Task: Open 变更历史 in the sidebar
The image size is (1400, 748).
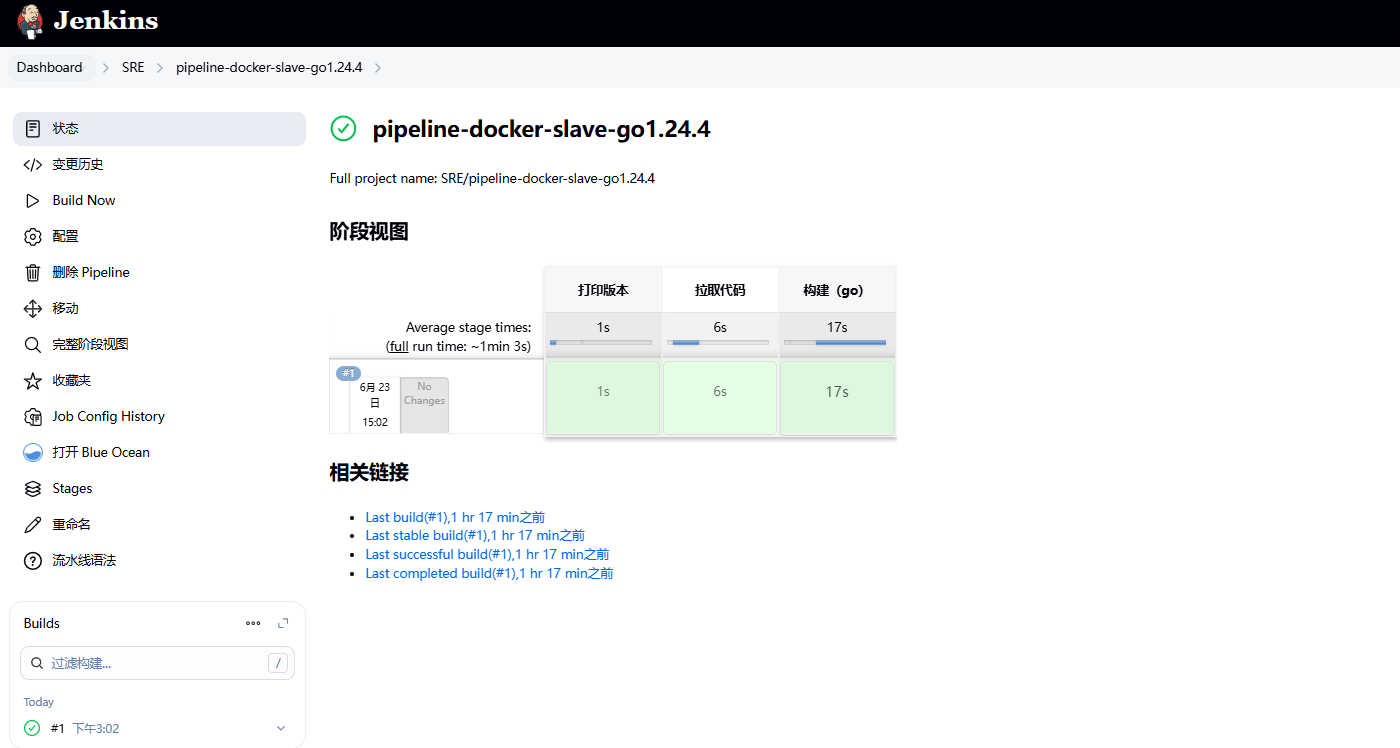Action: 159,165
